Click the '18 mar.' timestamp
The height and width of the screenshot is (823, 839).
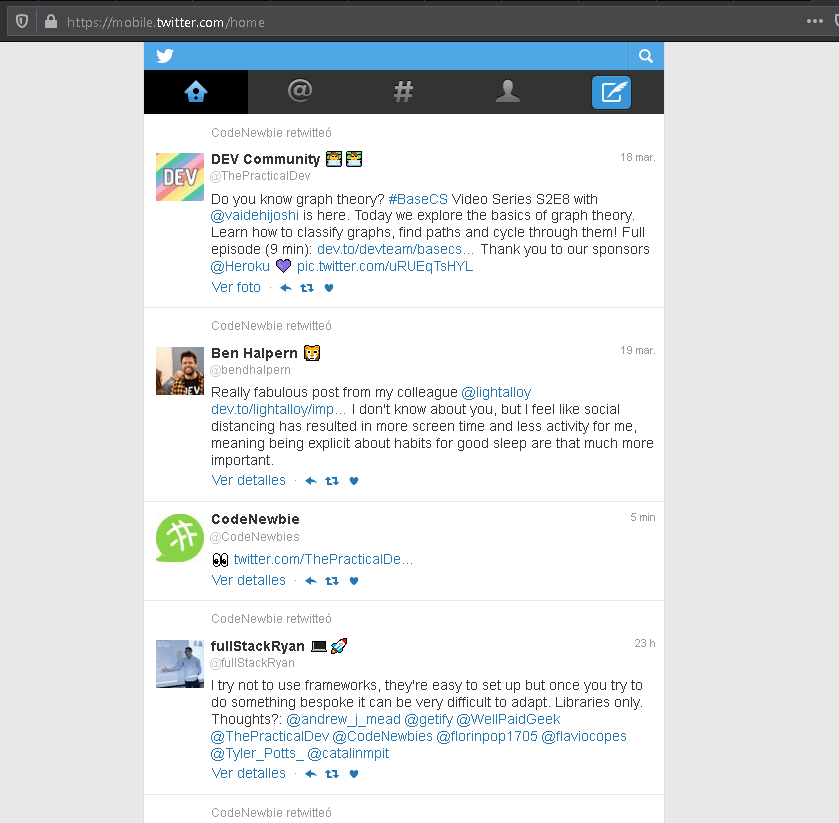(x=637, y=157)
